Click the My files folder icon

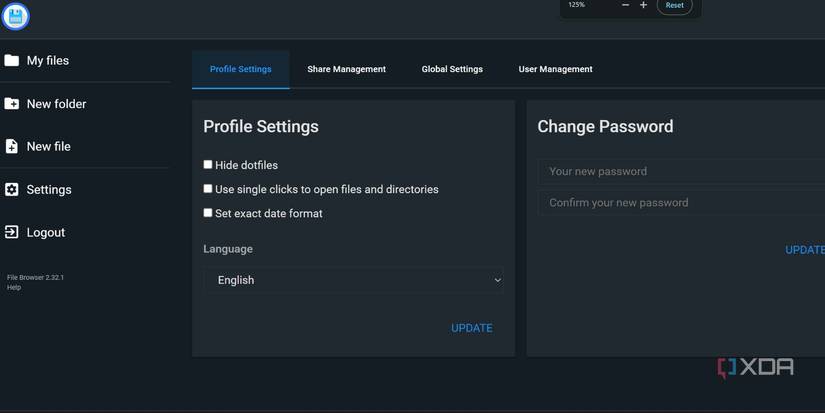click(x=12, y=61)
